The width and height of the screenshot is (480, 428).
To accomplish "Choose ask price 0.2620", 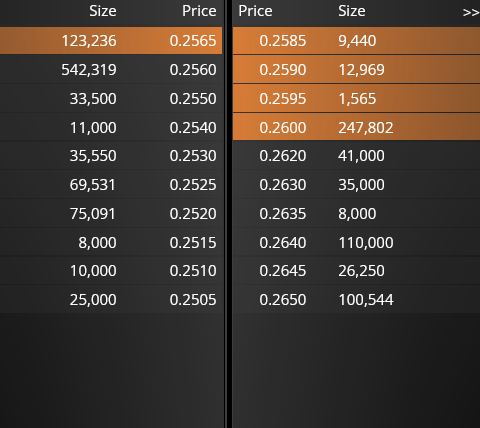I will click(x=283, y=156).
